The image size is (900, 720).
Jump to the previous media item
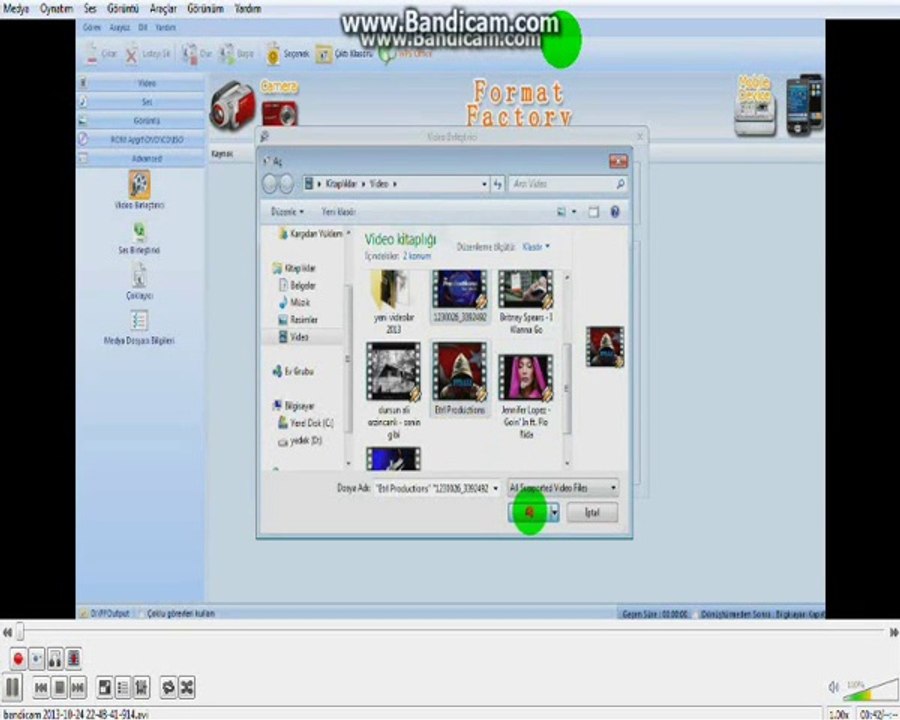(x=41, y=687)
